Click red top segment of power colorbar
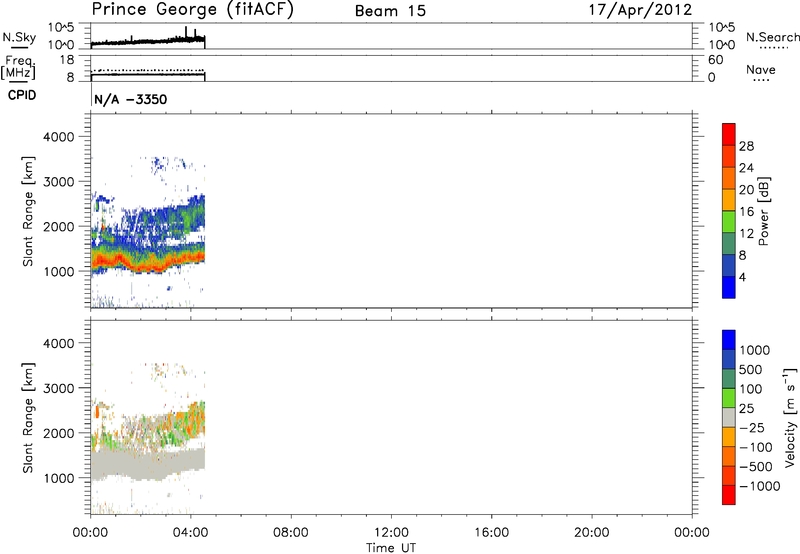Viewport: 800px width, 554px height. click(729, 134)
